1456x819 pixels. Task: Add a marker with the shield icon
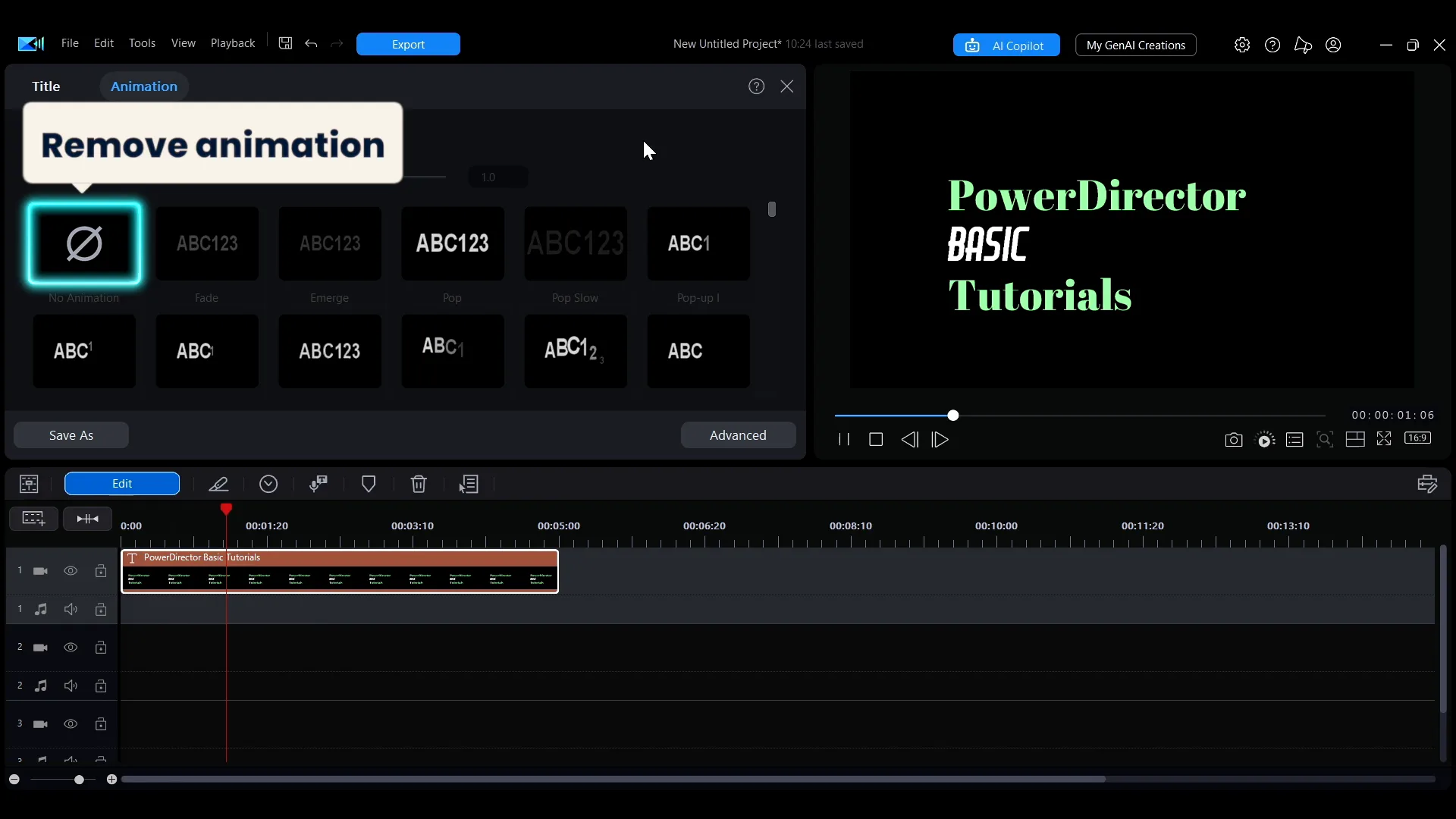pos(369,484)
